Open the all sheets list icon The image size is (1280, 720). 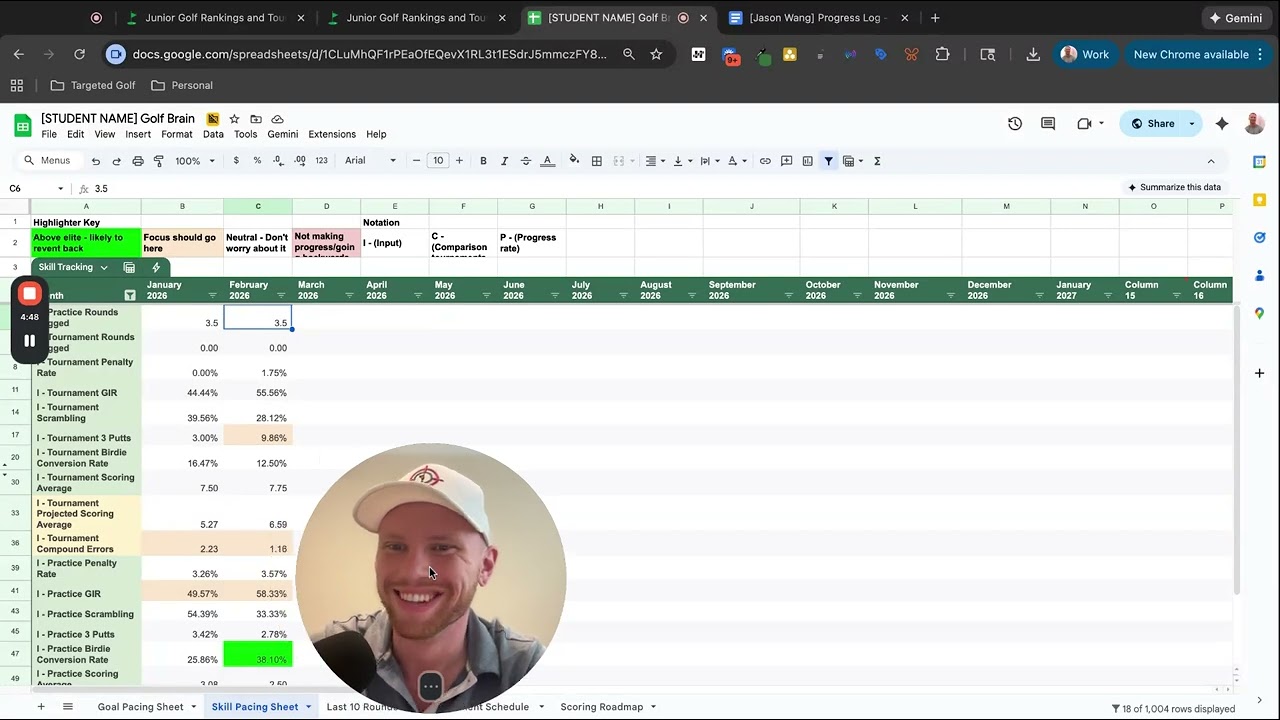coord(68,707)
